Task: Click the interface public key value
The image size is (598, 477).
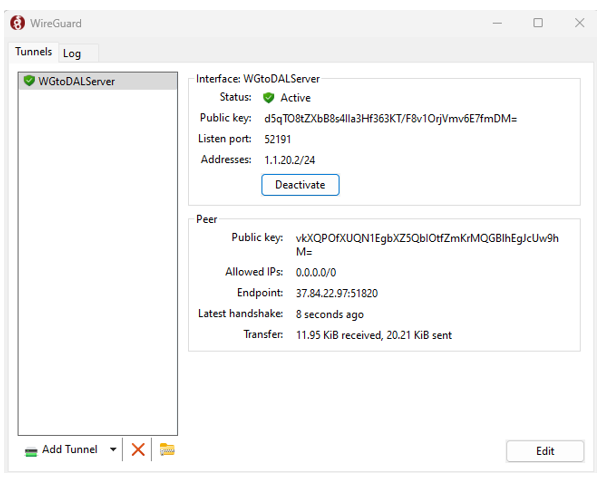Action: (x=391, y=119)
